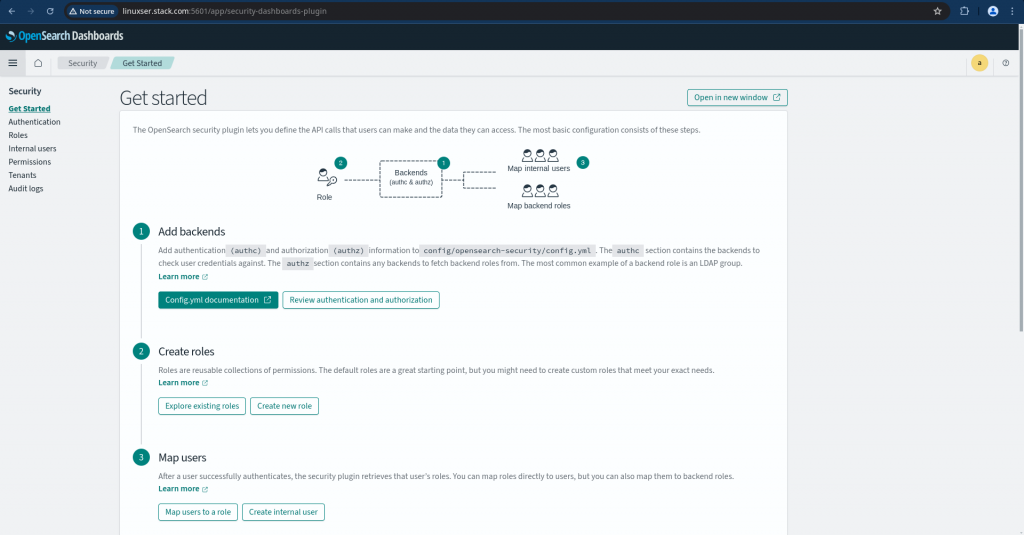Click the Create internal user button
The height and width of the screenshot is (535, 1024).
(x=283, y=512)
